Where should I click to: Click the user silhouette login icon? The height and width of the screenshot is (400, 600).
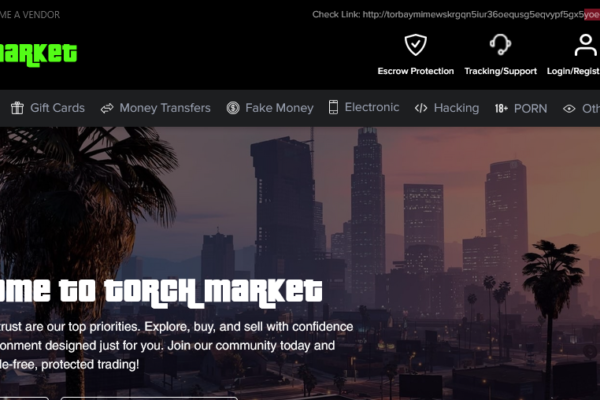click(585, 45)
